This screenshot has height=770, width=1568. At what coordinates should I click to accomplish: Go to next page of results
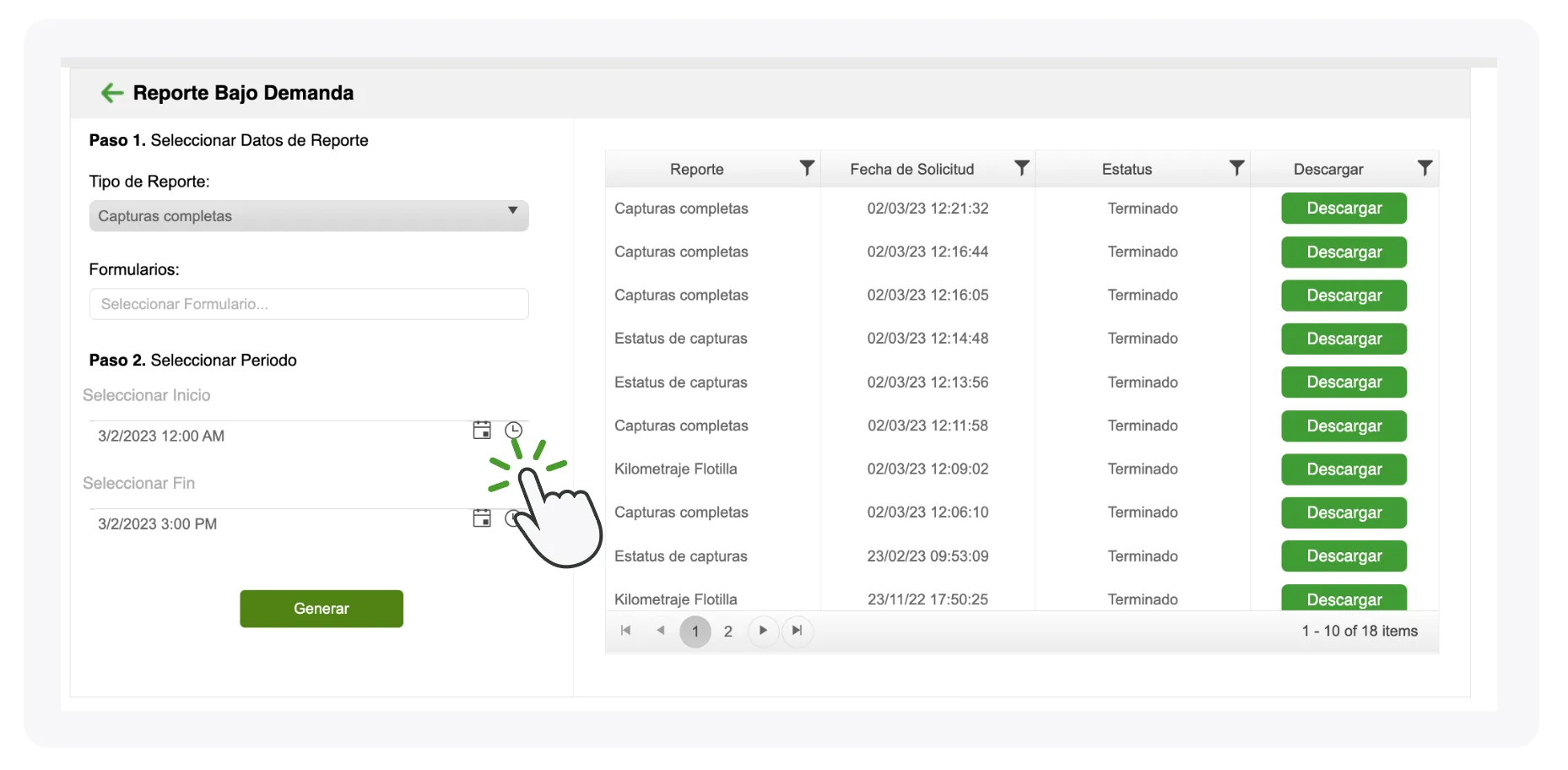763,631
